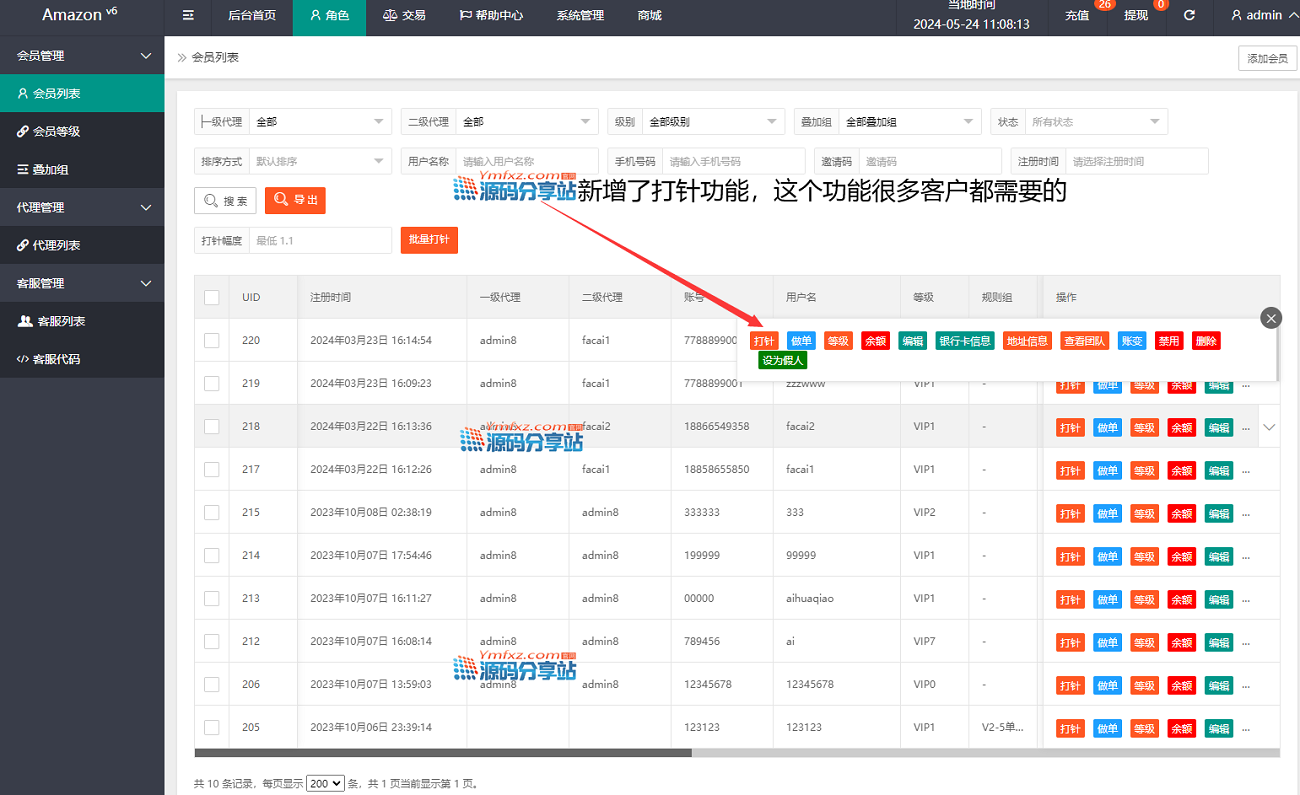Open 充值 recharge notifications
Screen dimensions: 1300x795
click(x=1077, y=16)
